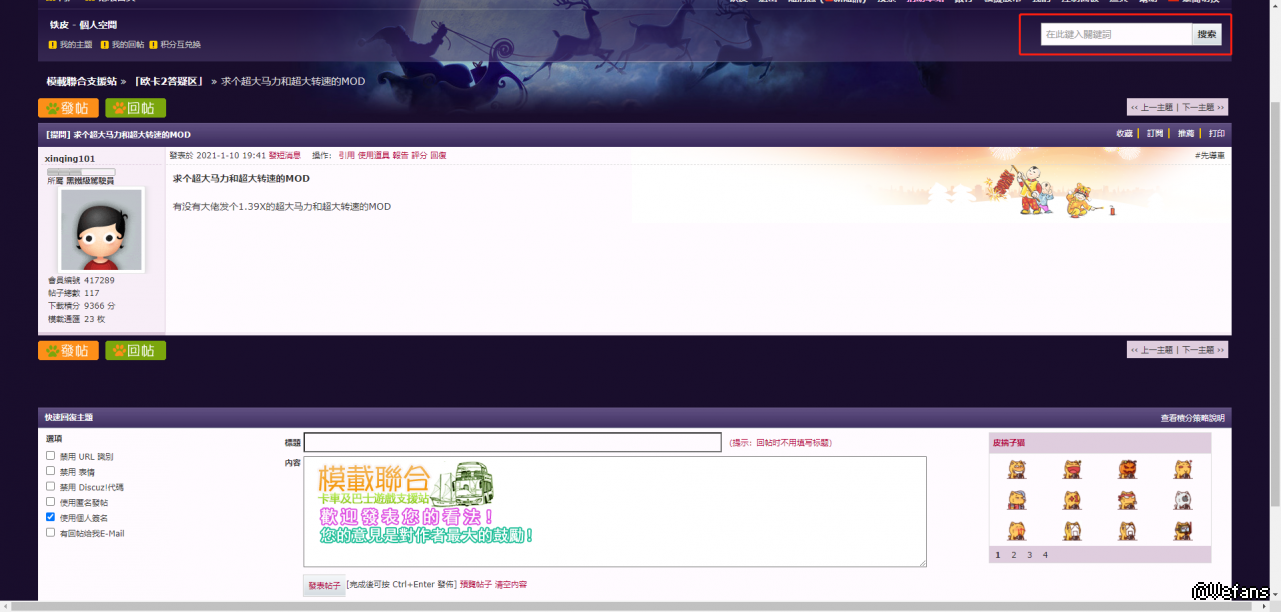Insert fourth emoticon in first row
This screenshot has height=612, width=1281.
point(1183,469)
